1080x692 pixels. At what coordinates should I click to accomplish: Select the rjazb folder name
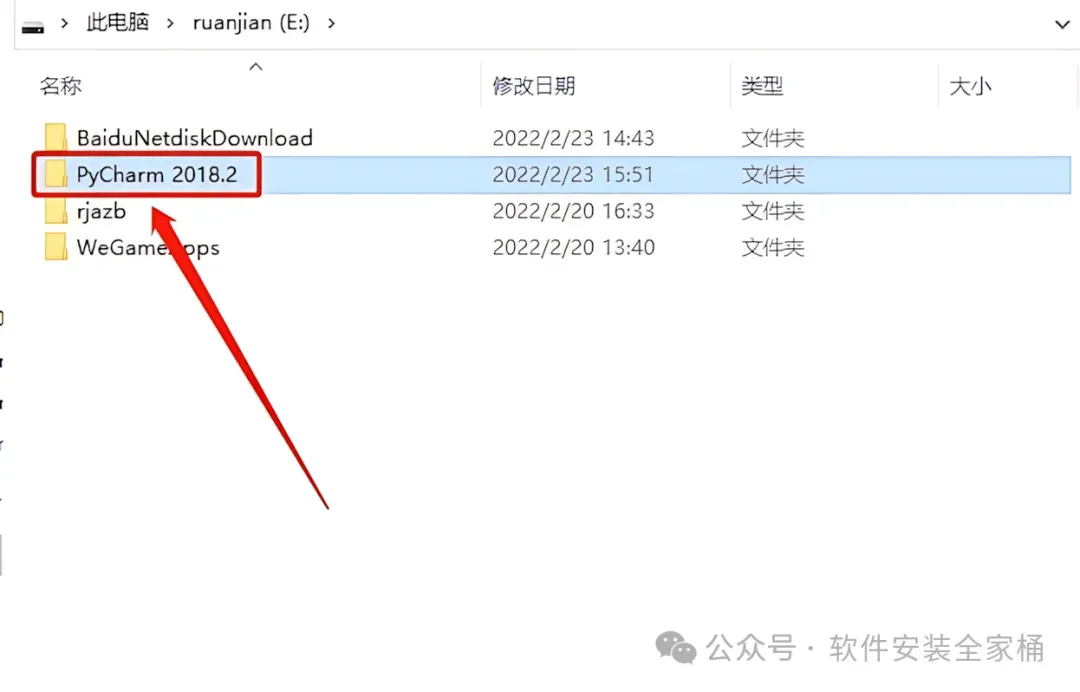point(101,211)
